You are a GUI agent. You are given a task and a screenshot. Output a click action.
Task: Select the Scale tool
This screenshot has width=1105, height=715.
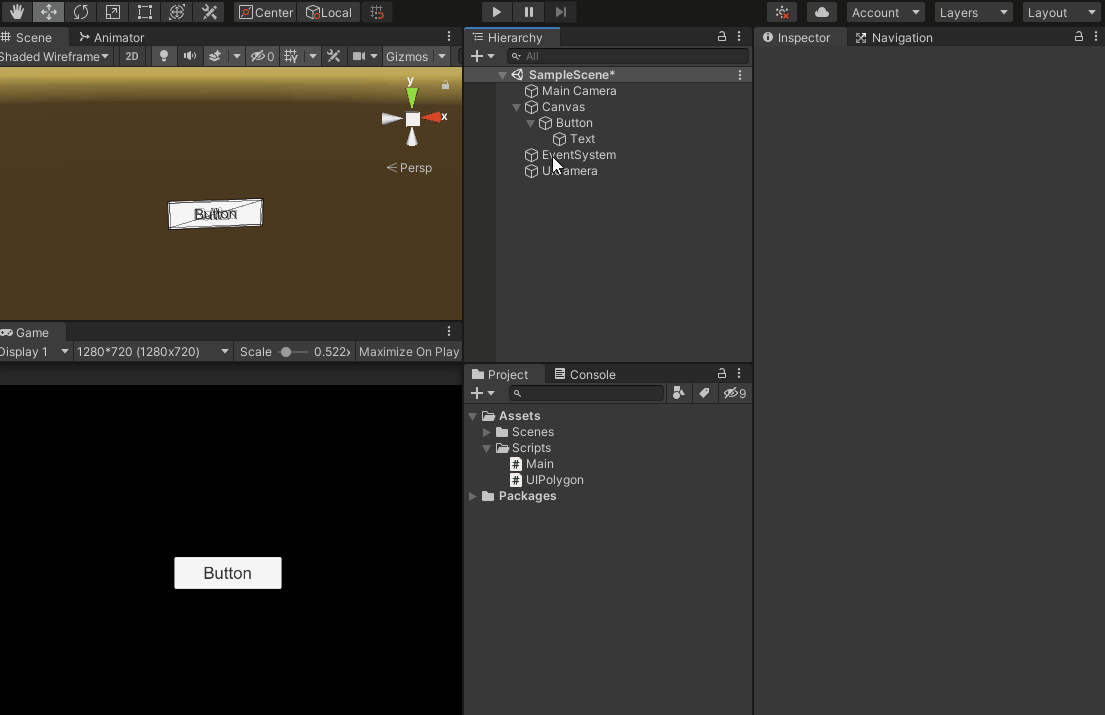tap(113, 12)
